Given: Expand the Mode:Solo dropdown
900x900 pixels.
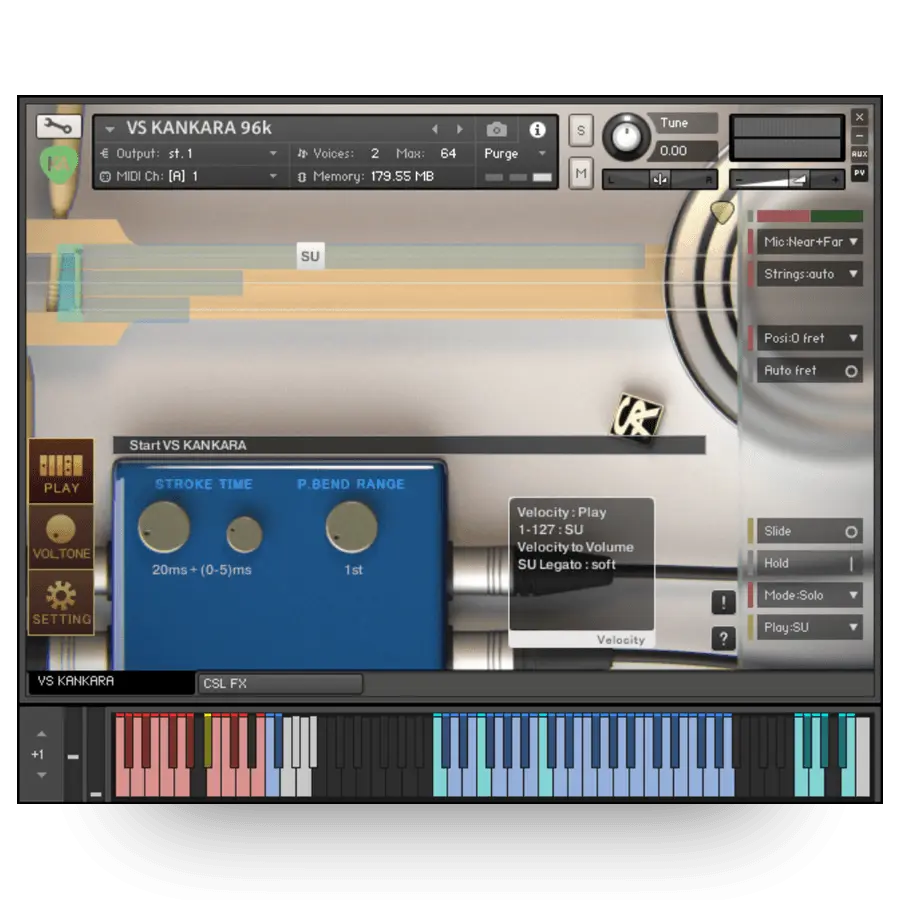Looking at the screenshot, I should [810, 596].
